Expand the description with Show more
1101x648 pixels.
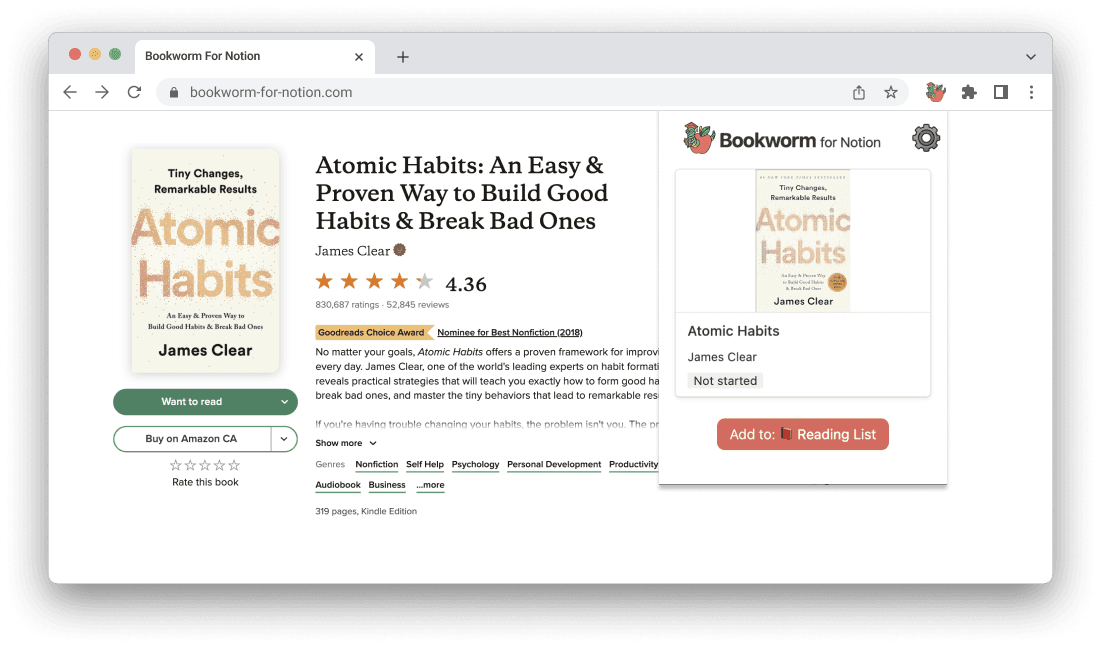point(340,442)
